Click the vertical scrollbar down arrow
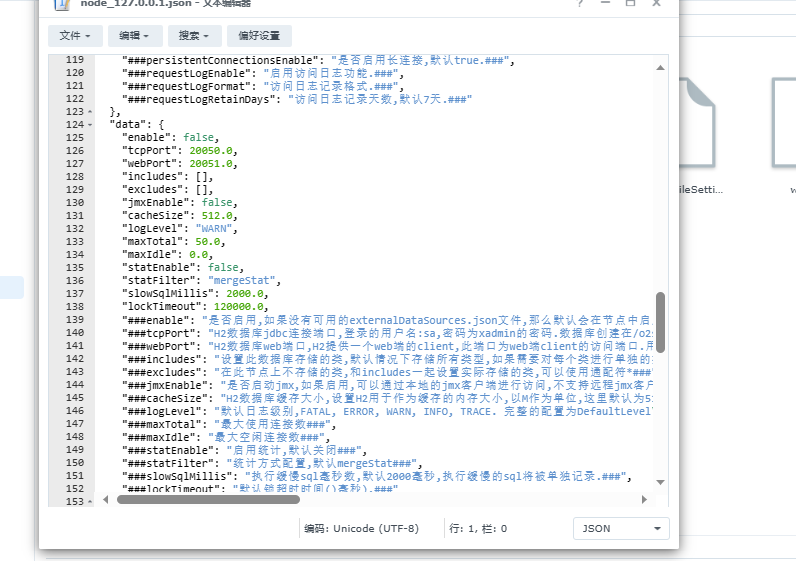 point(660,482)
